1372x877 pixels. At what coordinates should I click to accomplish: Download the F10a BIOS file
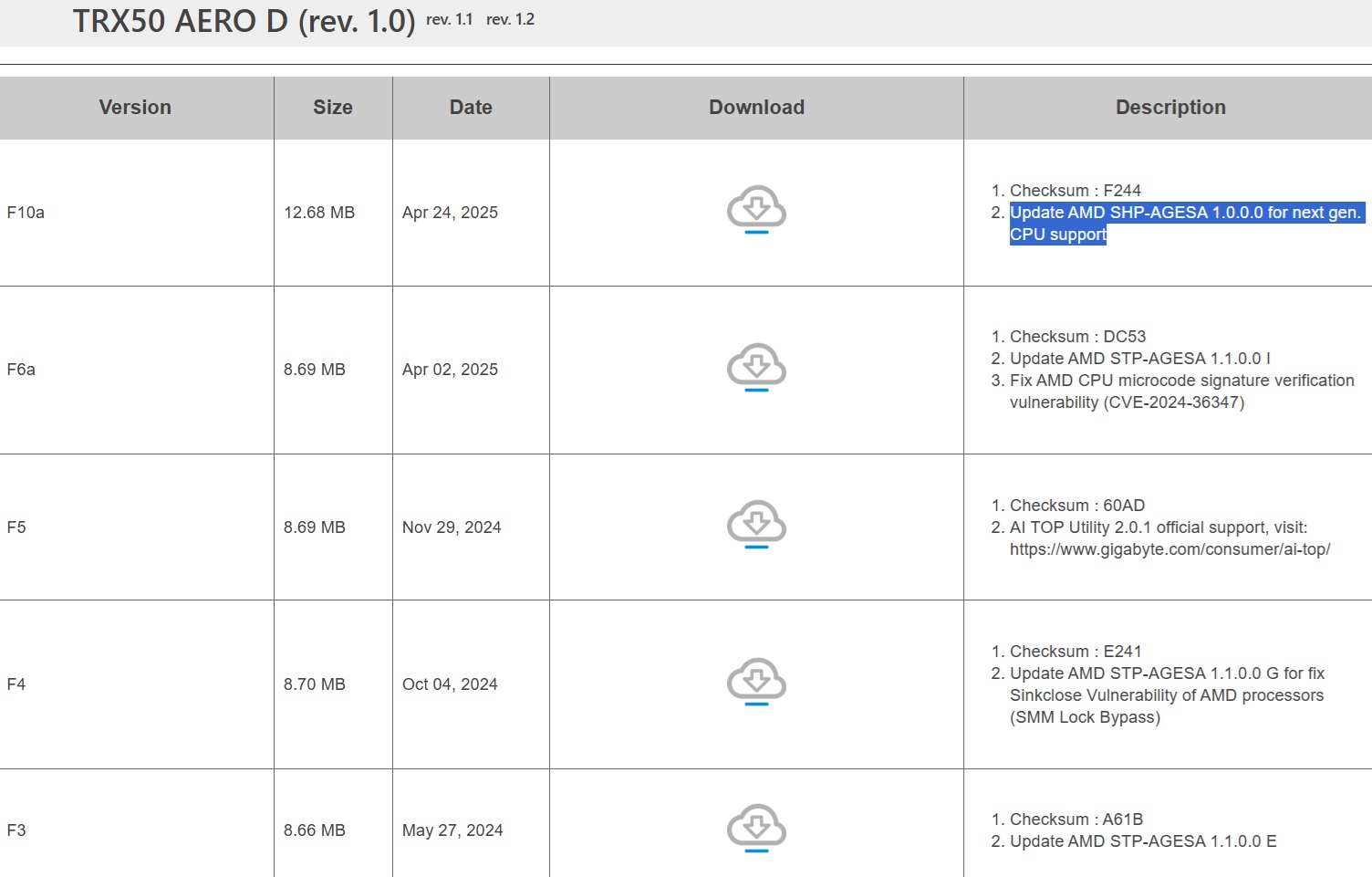coord(756,209)
